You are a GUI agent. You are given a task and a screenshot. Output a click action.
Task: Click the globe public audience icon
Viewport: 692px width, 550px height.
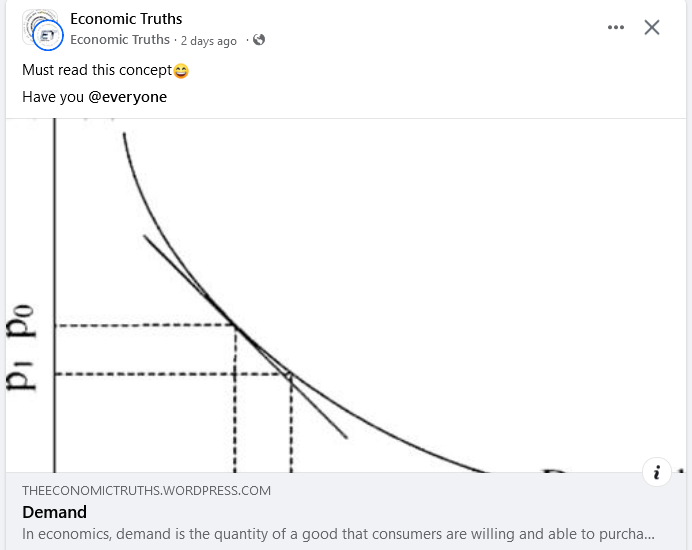(259, 40)
